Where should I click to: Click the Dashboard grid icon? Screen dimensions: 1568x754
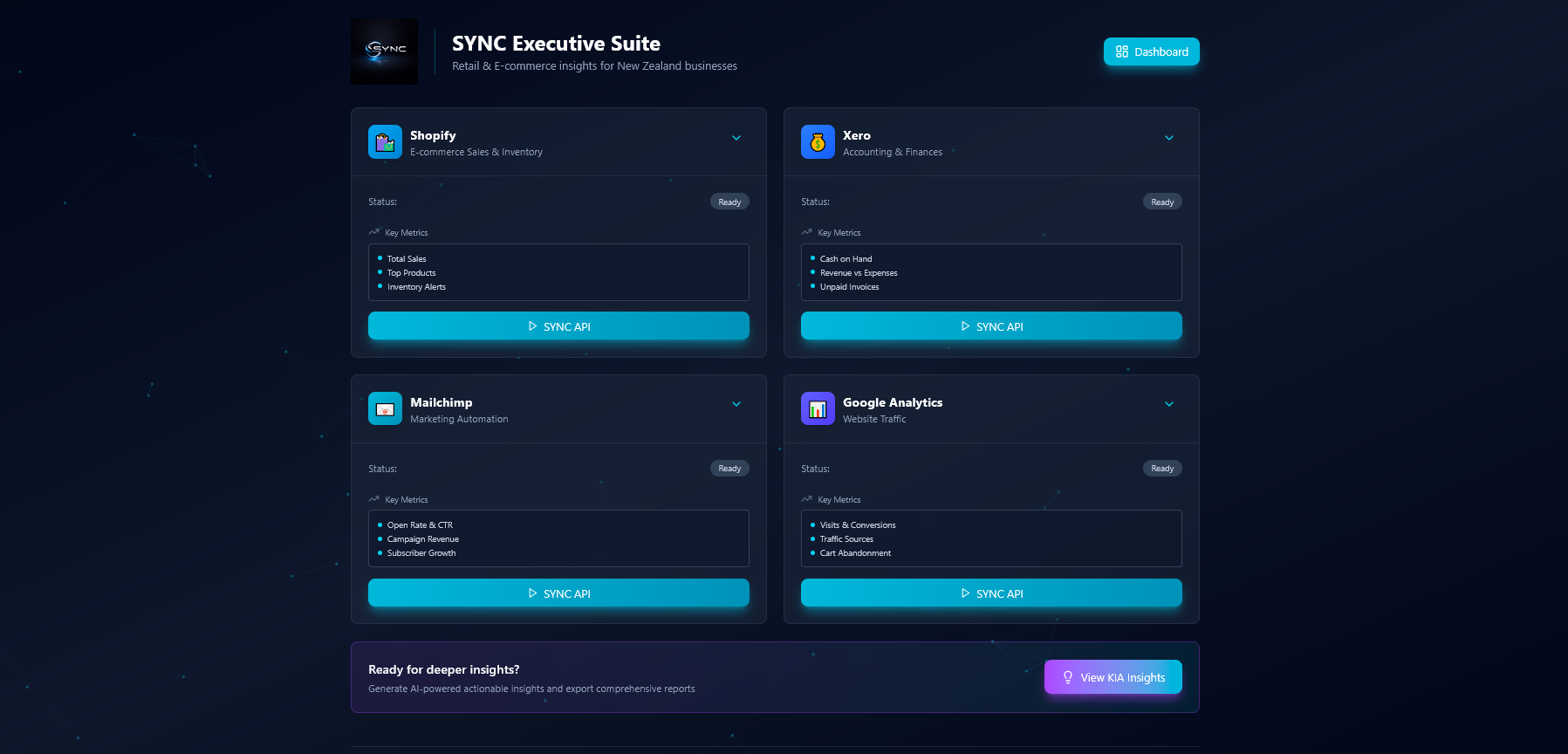click(x=1122, y=51)
